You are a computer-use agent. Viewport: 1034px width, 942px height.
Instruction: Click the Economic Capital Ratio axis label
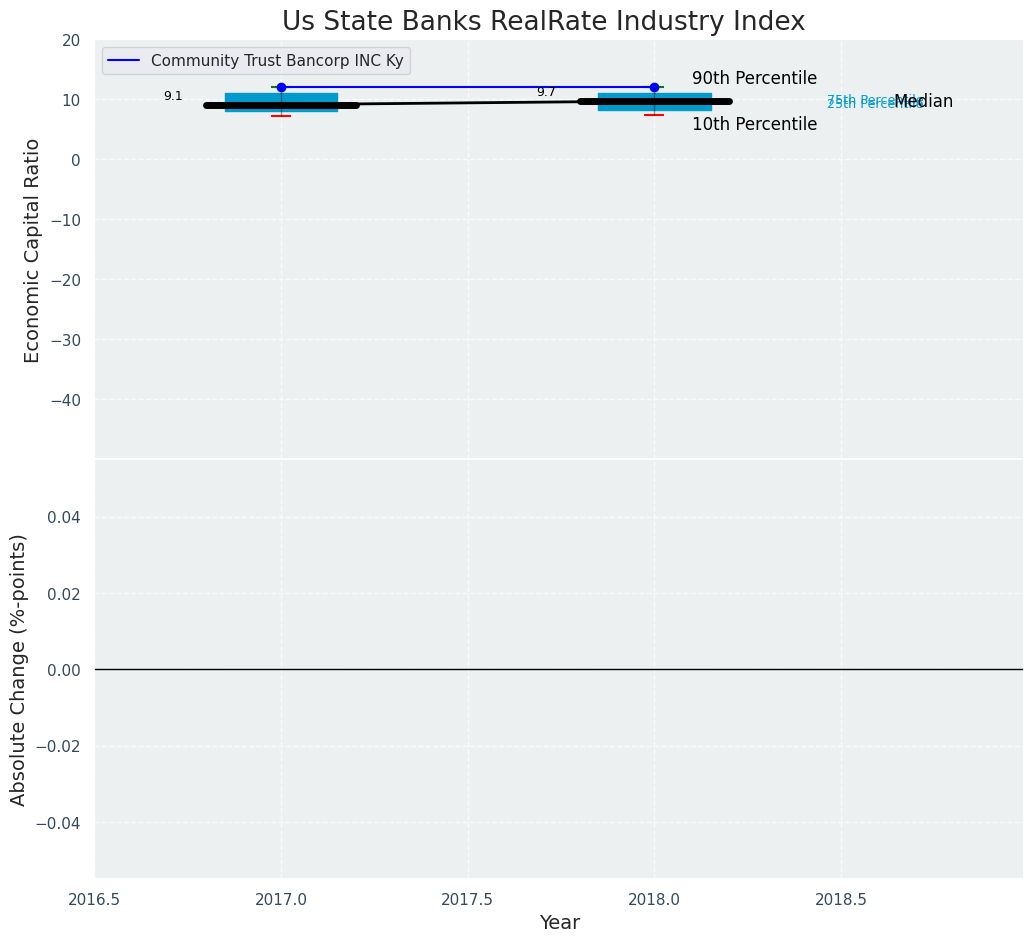pos(33,250)
